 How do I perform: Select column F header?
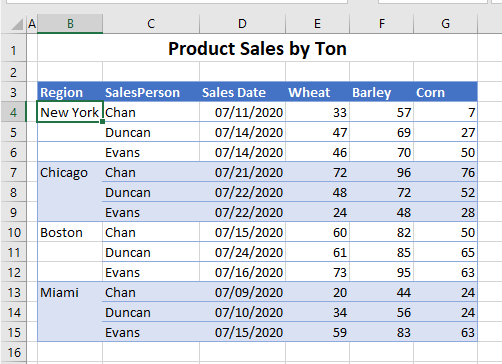tap(381, 24)
